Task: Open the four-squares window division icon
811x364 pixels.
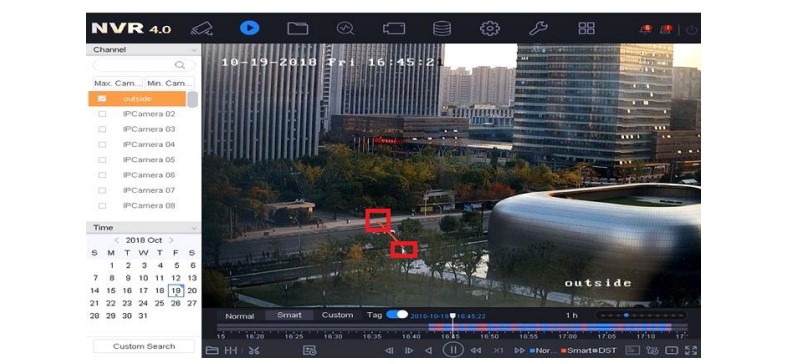Action: (586, 28)
